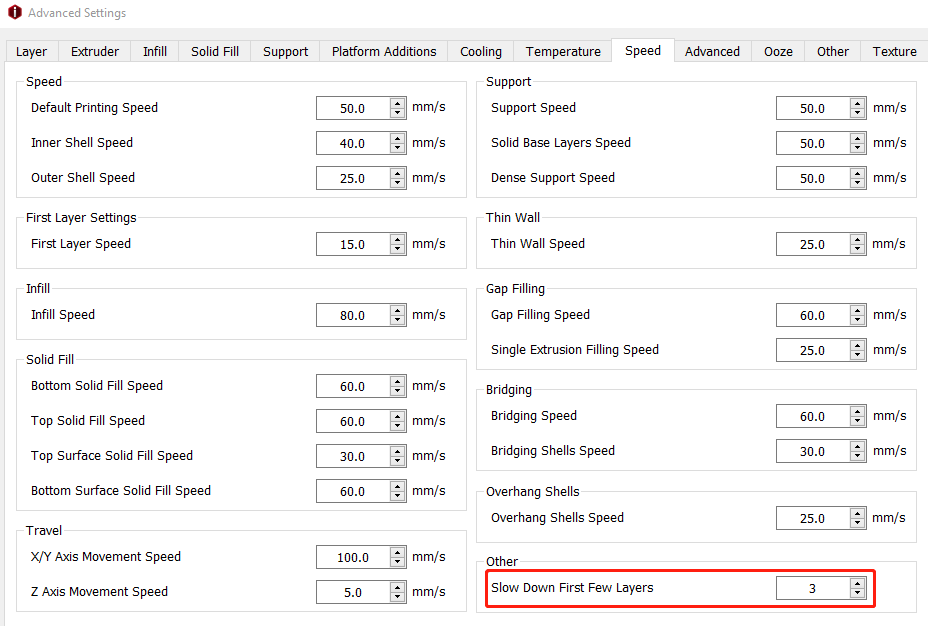Decrease Inner Shell Speed with down arrow
Viewport: 928px width, 626px height.
(398, 148)
